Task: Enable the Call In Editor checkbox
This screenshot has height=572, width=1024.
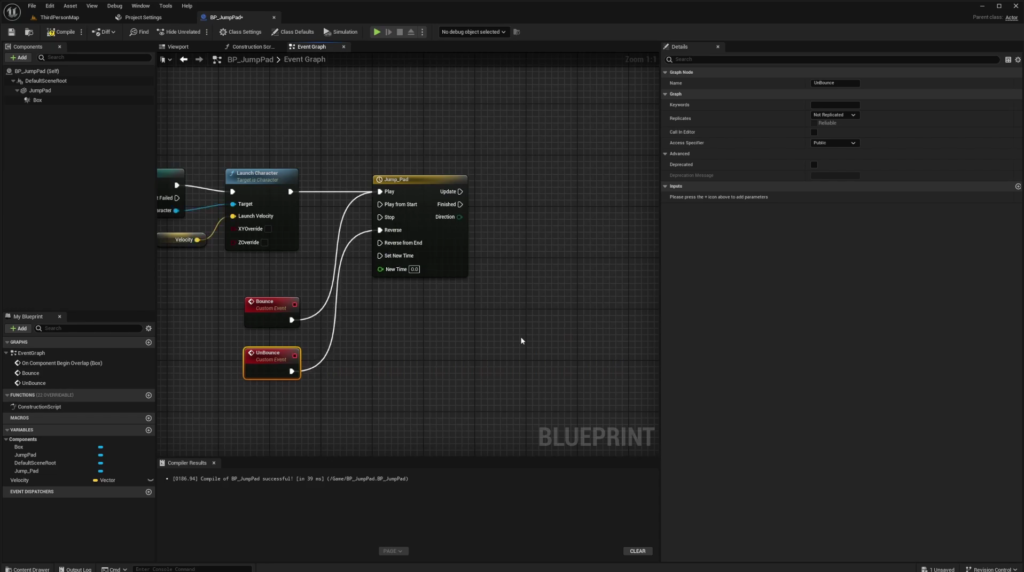Action: [814, 132]
